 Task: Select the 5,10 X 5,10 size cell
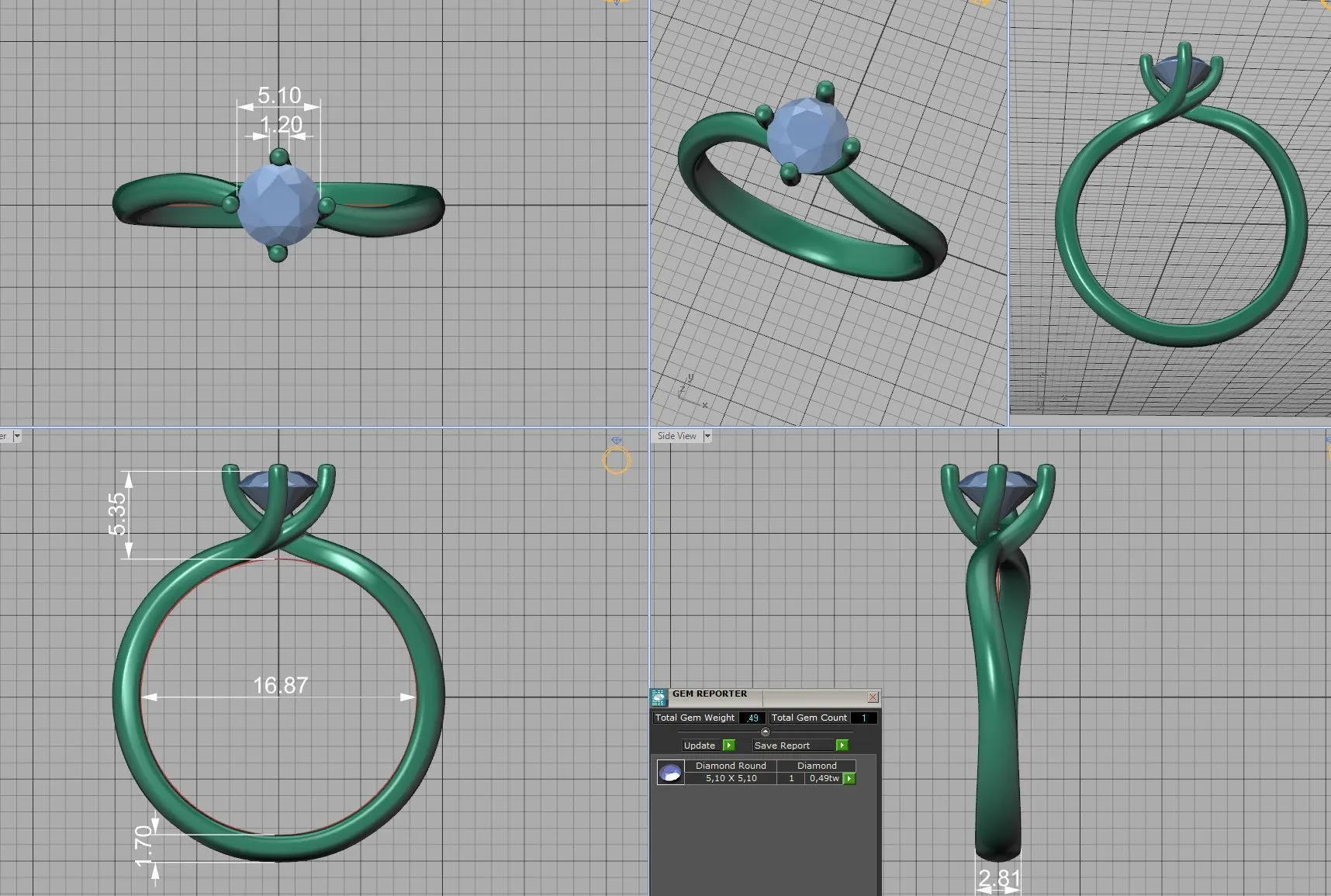click(x=731, y=778)
